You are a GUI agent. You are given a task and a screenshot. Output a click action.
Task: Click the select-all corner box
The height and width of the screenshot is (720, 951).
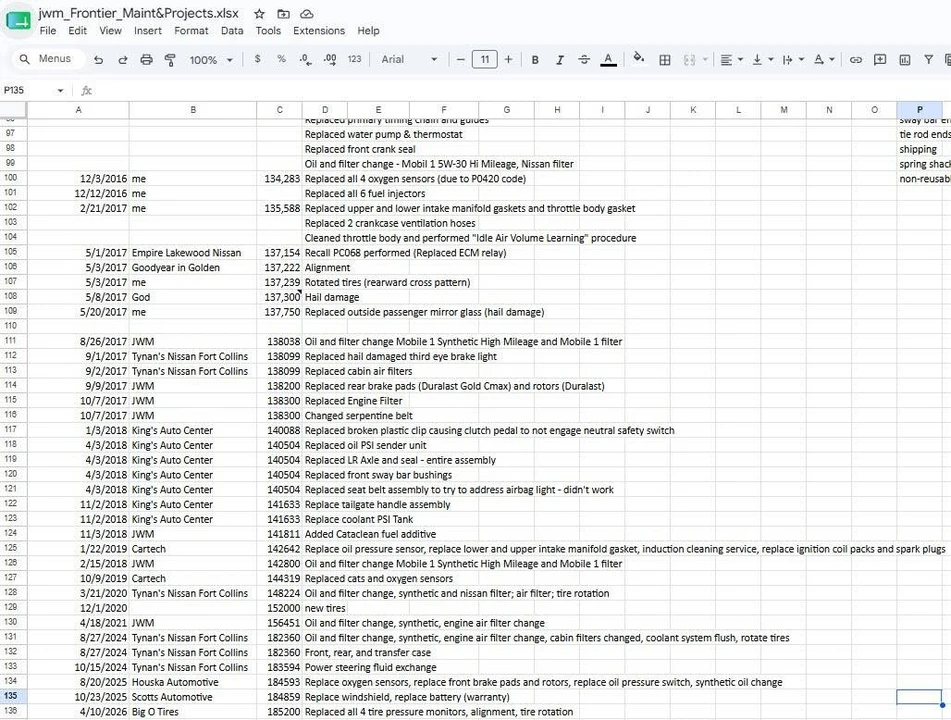click(13, 110)
